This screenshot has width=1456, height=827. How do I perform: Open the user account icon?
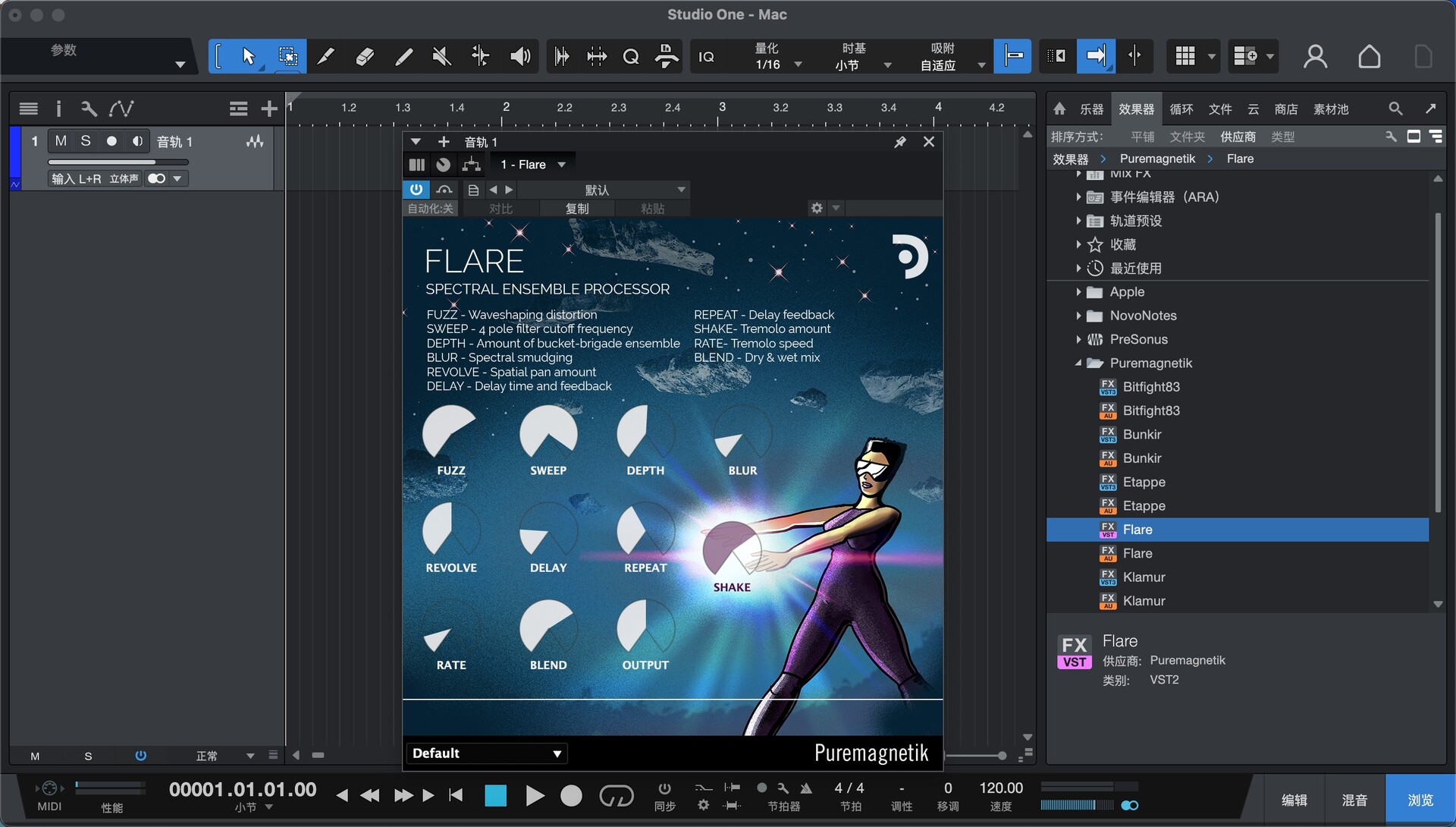(1315, 56)
